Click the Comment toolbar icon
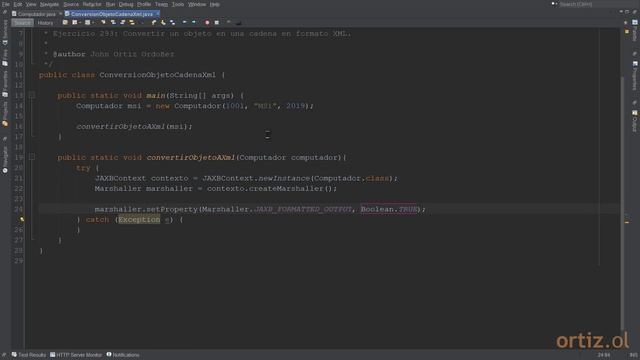 pyautogui.click(x=229, y=22)
